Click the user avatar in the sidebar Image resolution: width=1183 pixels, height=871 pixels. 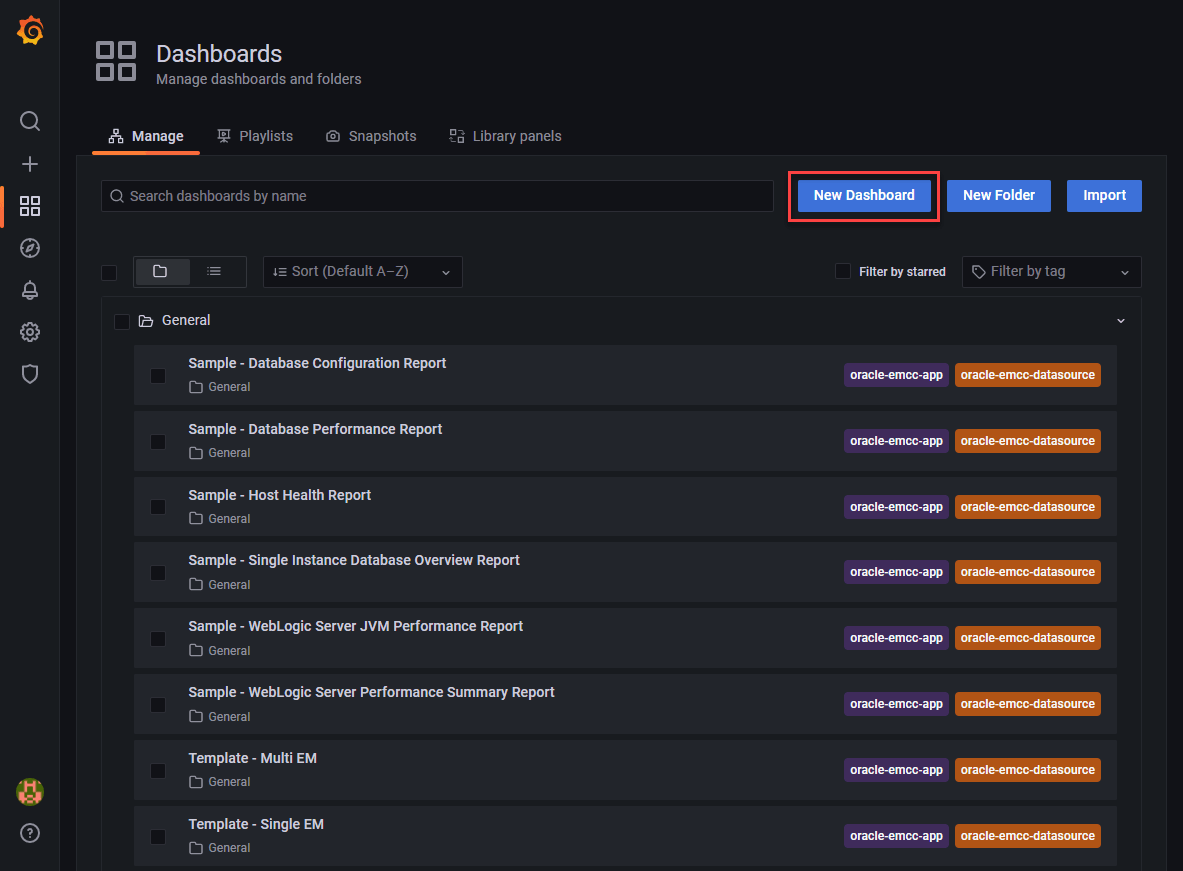tap(30, 791)
